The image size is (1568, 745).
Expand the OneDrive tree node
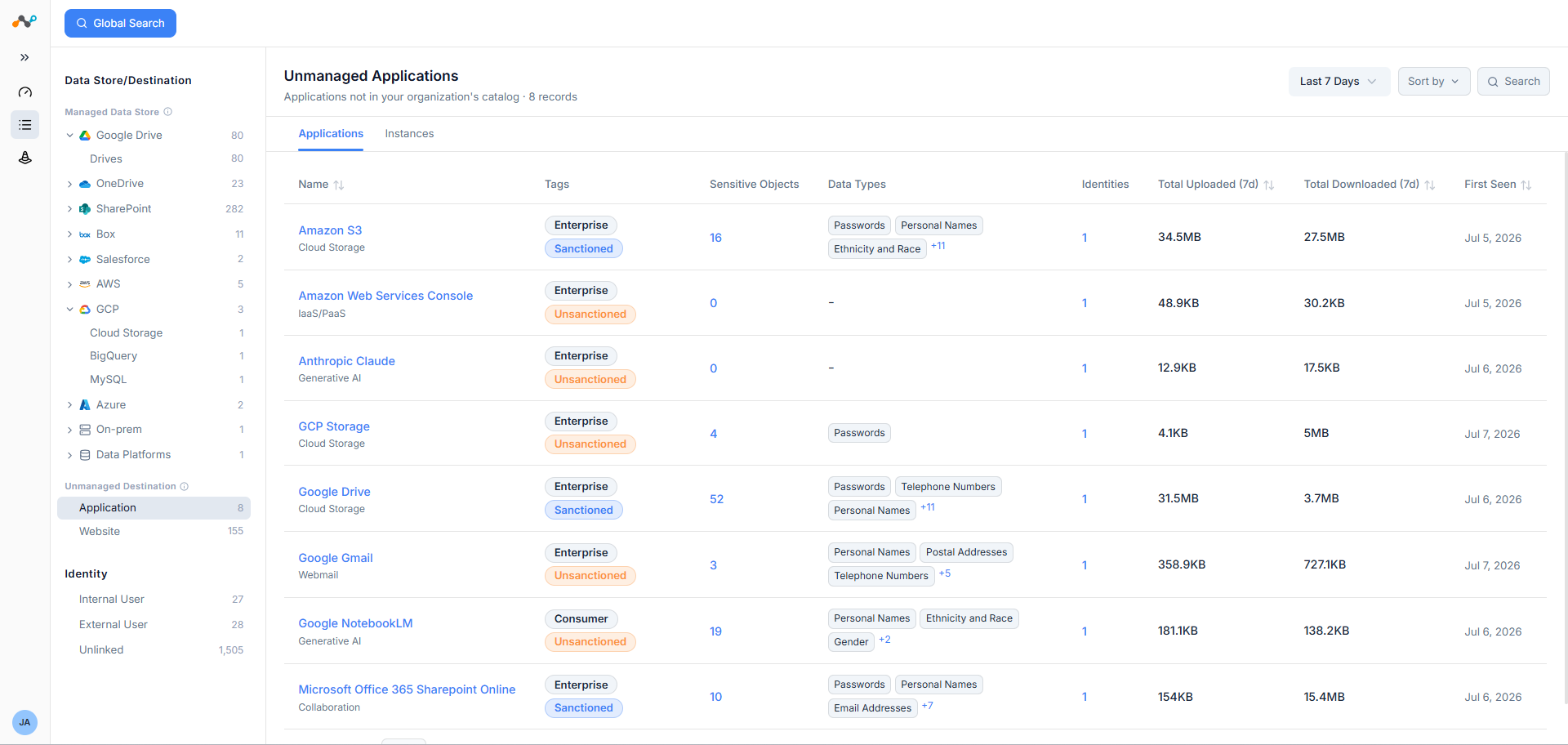point(69,184)
